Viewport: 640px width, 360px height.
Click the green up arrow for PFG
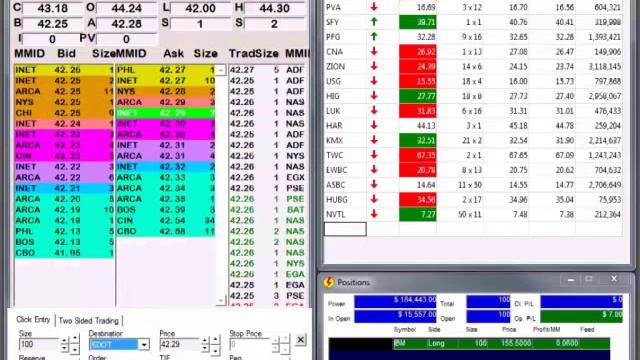click(x=374, y=37)
